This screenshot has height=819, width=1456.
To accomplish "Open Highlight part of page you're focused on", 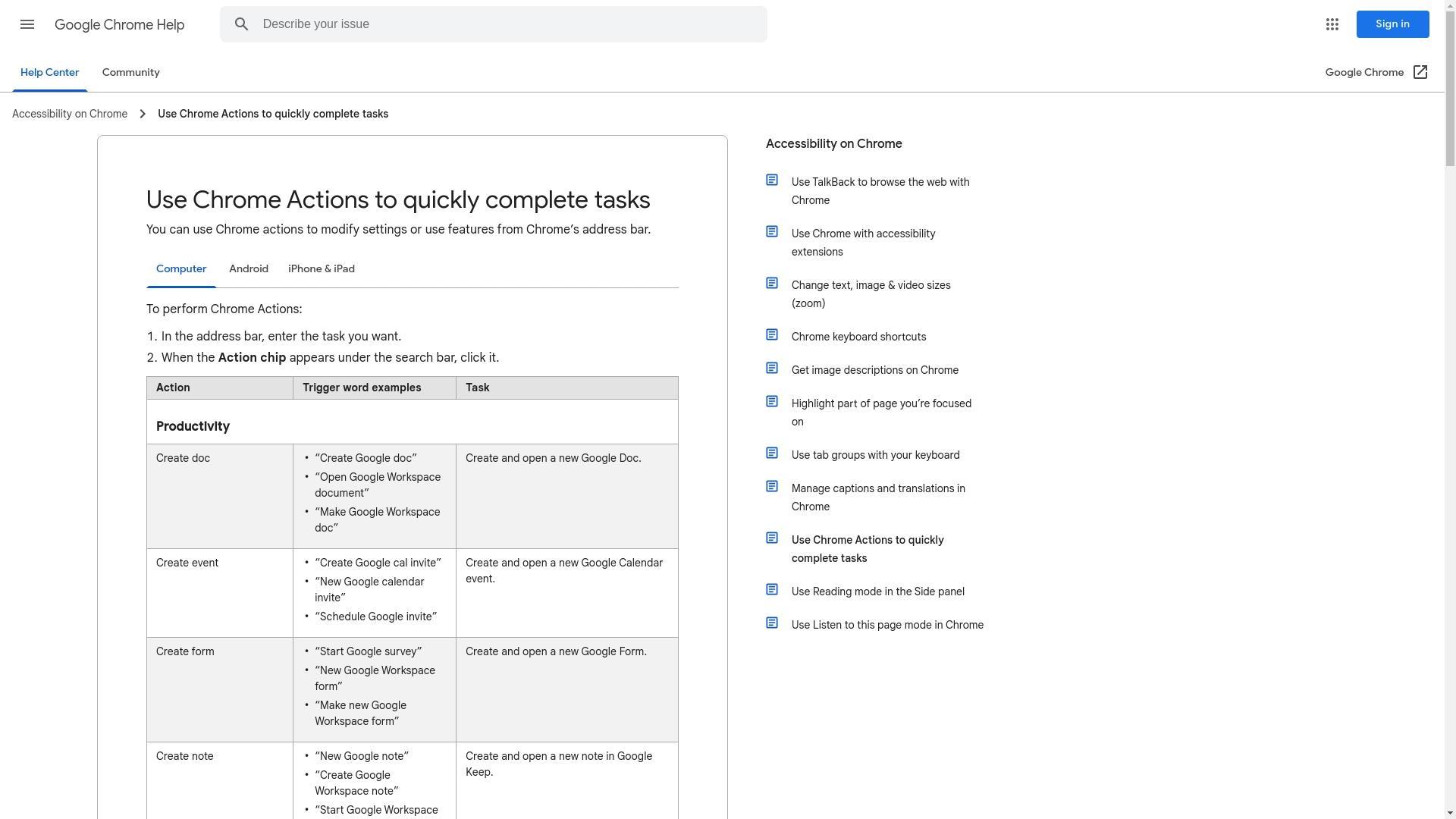I will pos(881,413).
